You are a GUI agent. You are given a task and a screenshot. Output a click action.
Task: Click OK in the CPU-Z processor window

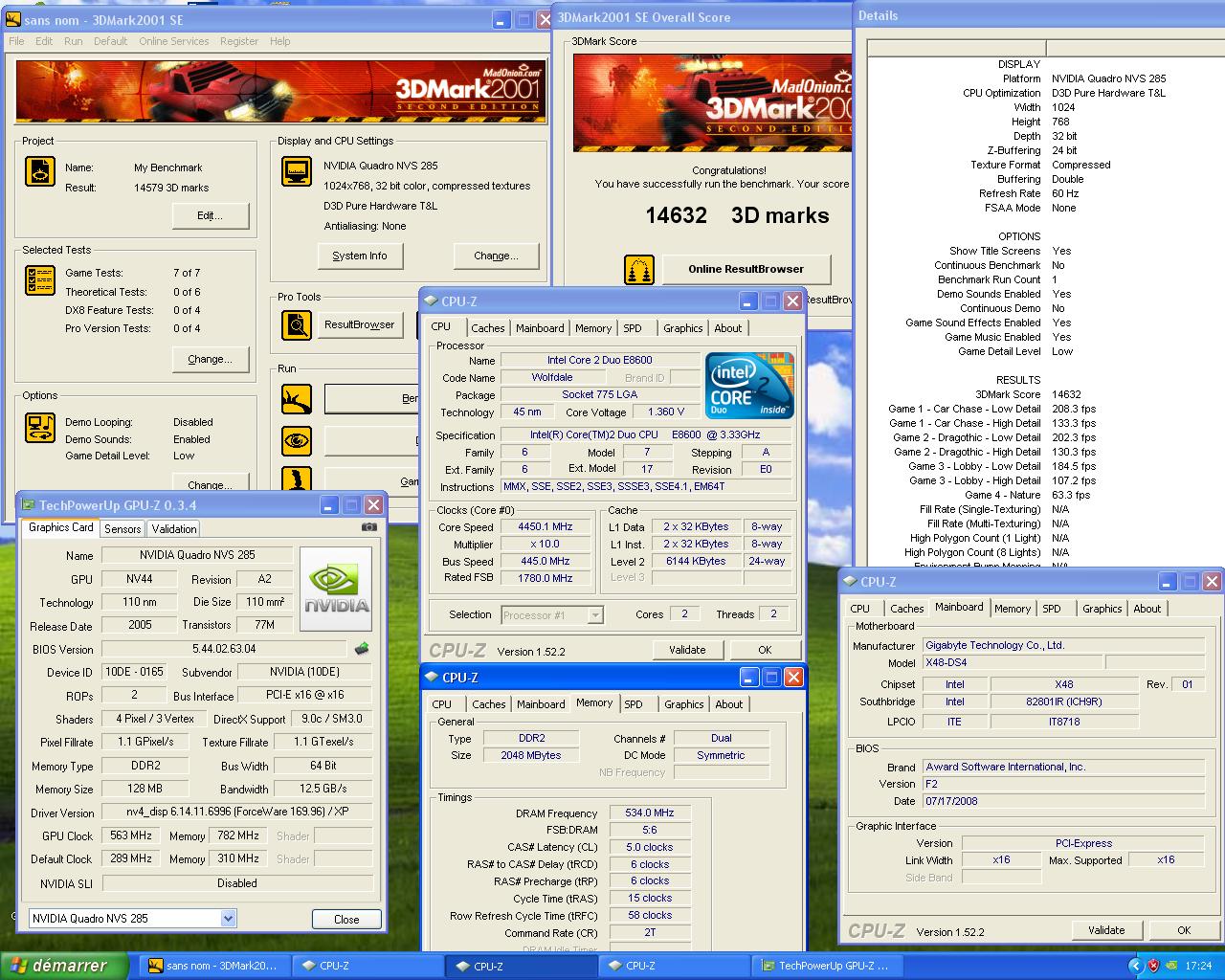click(x=765, y=650)
